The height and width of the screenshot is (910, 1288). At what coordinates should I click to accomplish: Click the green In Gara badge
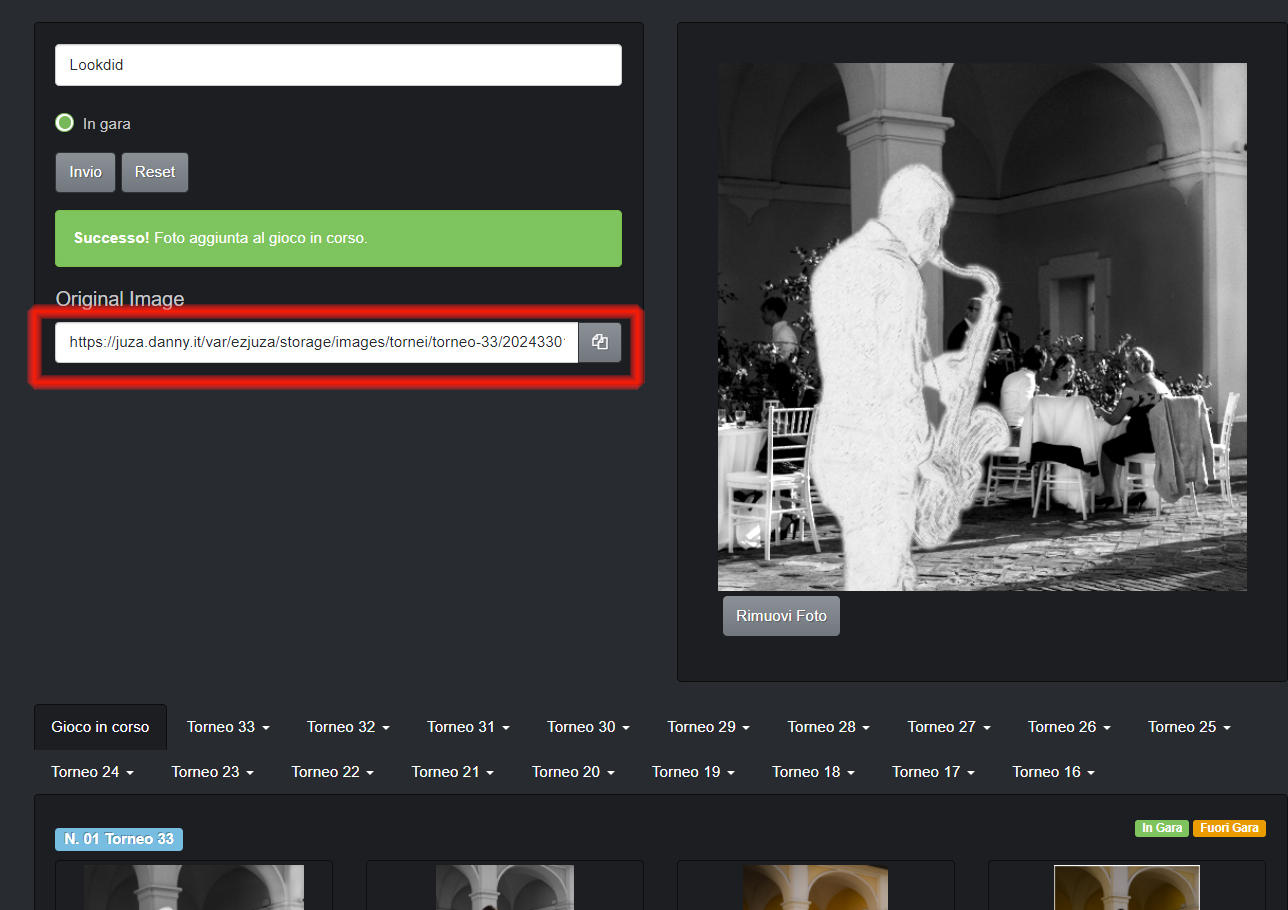pos(1161,828)
